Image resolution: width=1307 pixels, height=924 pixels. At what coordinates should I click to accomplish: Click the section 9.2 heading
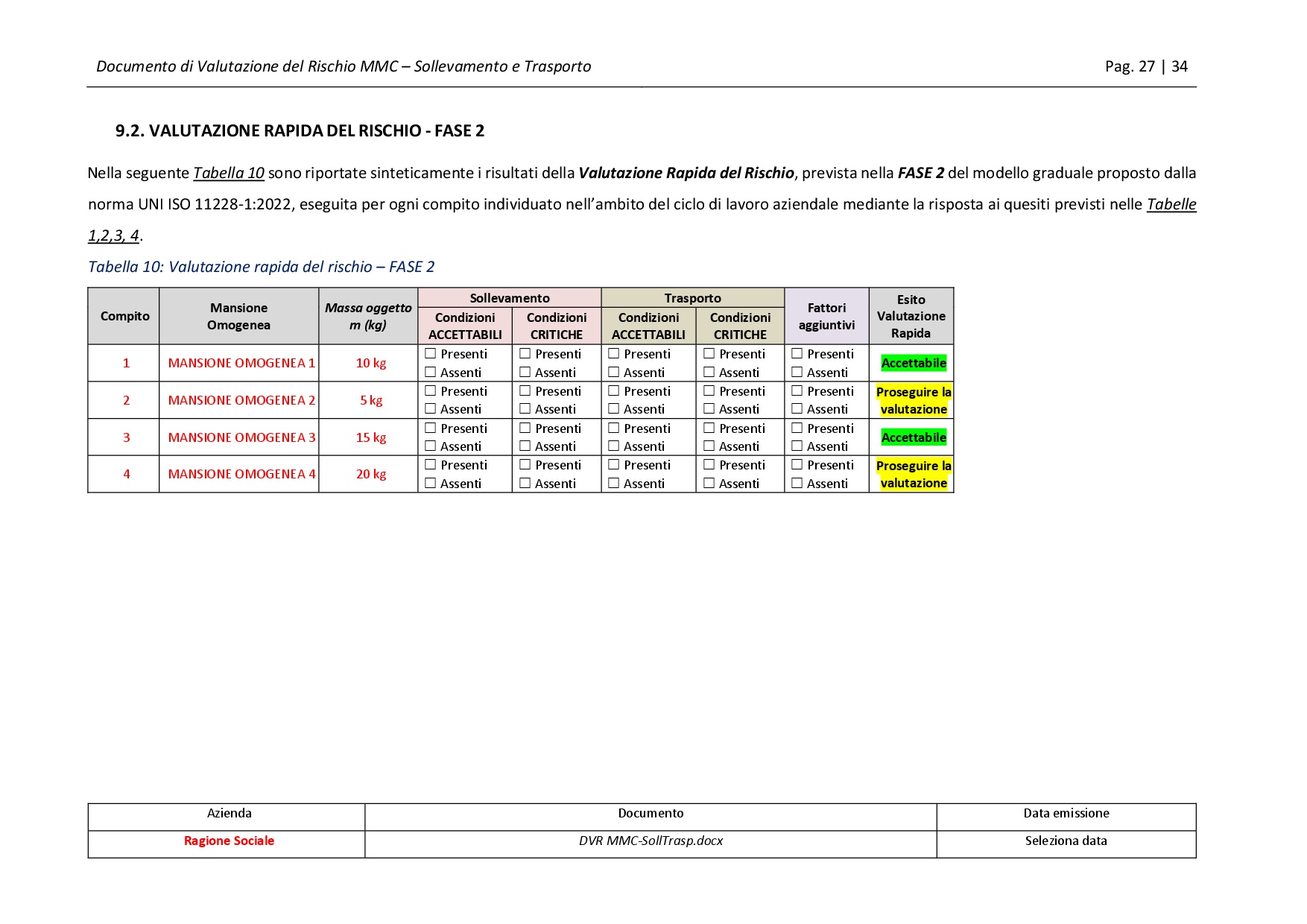click(300, 131)
